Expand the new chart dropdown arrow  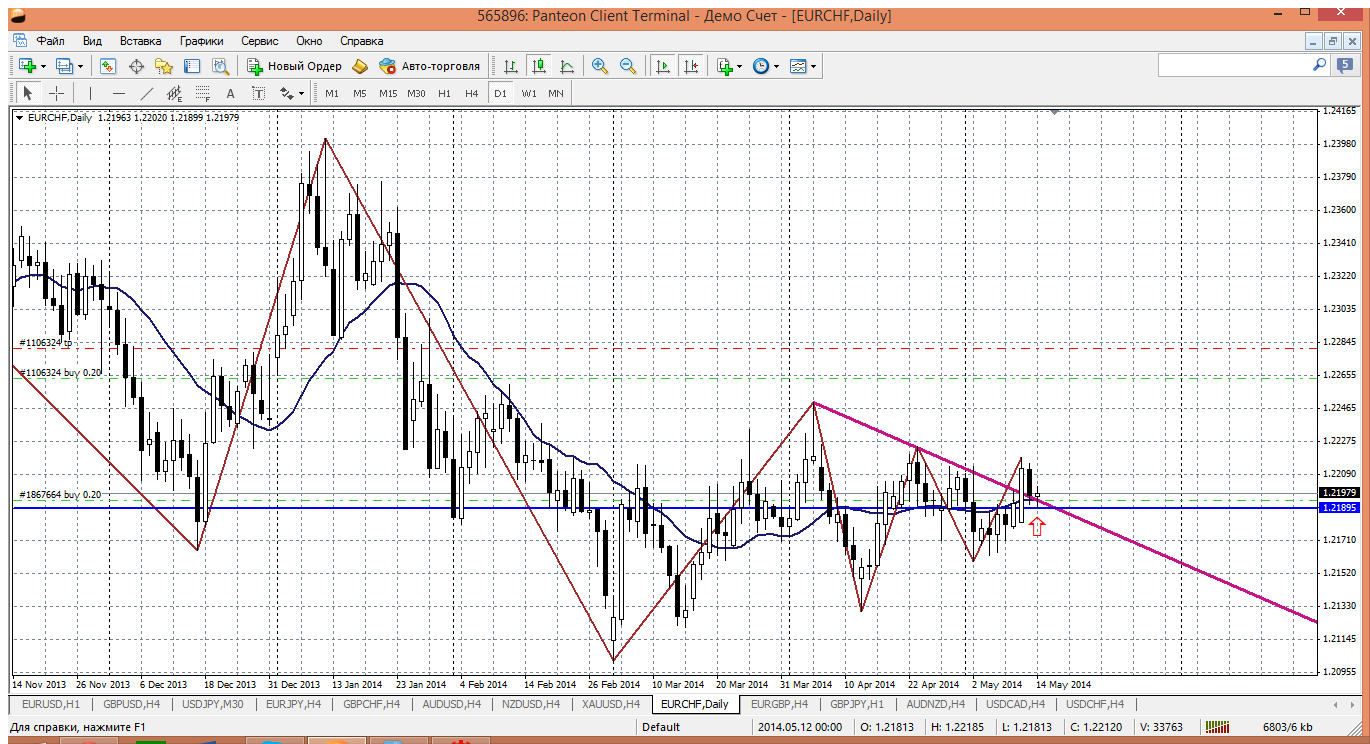[x=44, y=66]
